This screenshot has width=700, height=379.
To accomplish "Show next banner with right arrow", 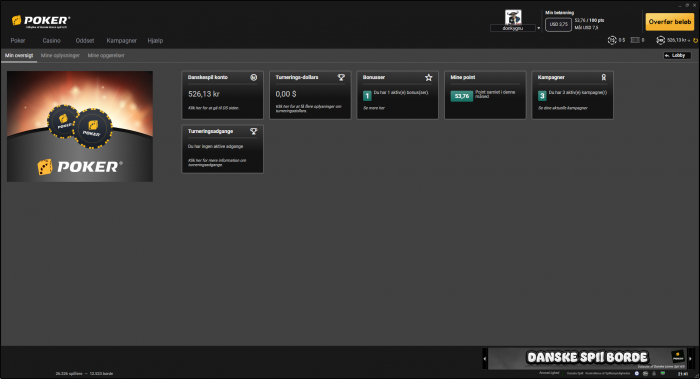I will pos(690,358).
